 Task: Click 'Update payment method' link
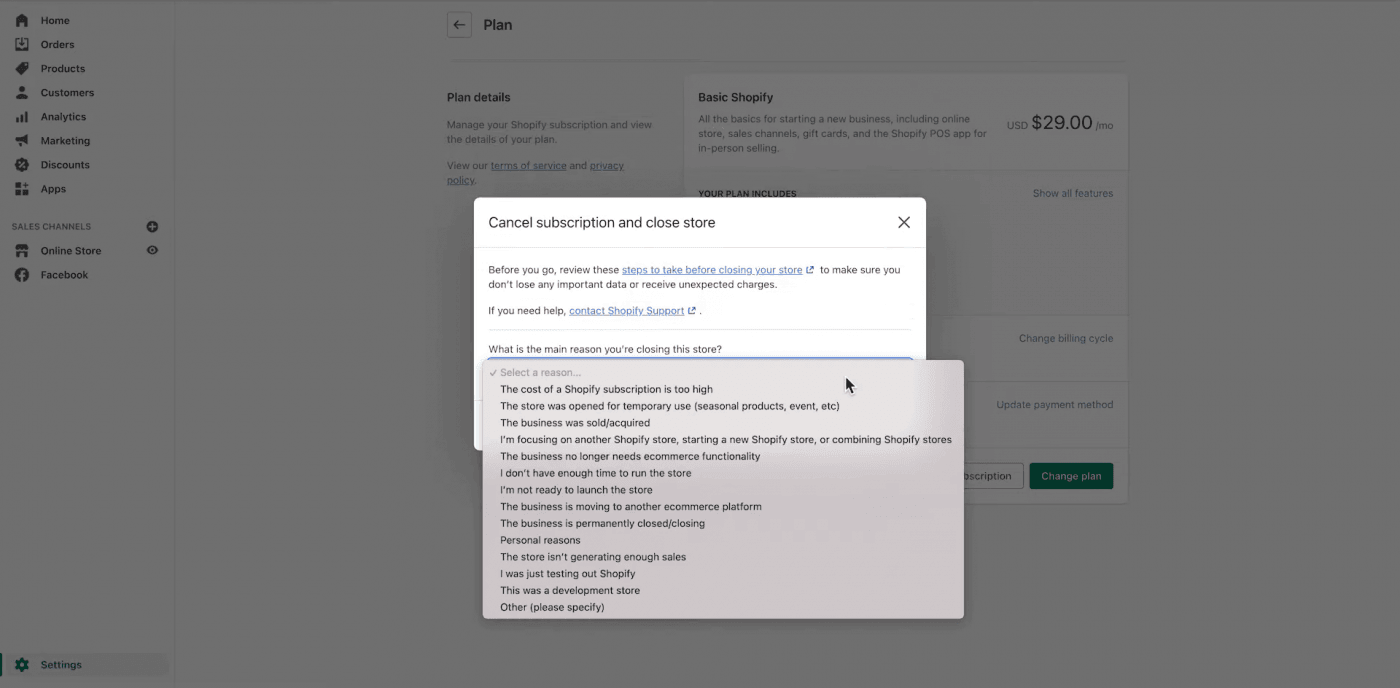click(1054, 405)
